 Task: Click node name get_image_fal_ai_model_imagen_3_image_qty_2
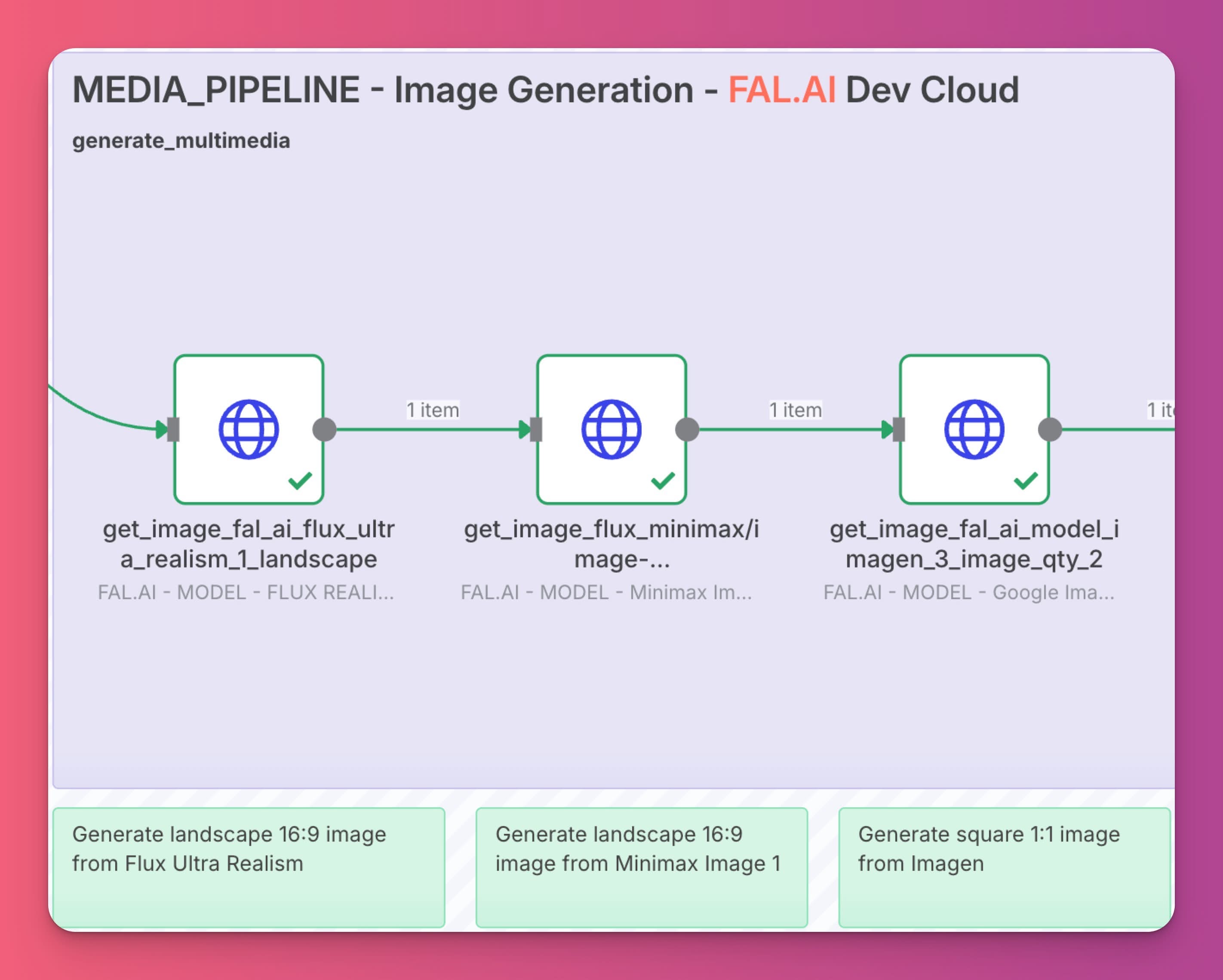tap(974, 544)
